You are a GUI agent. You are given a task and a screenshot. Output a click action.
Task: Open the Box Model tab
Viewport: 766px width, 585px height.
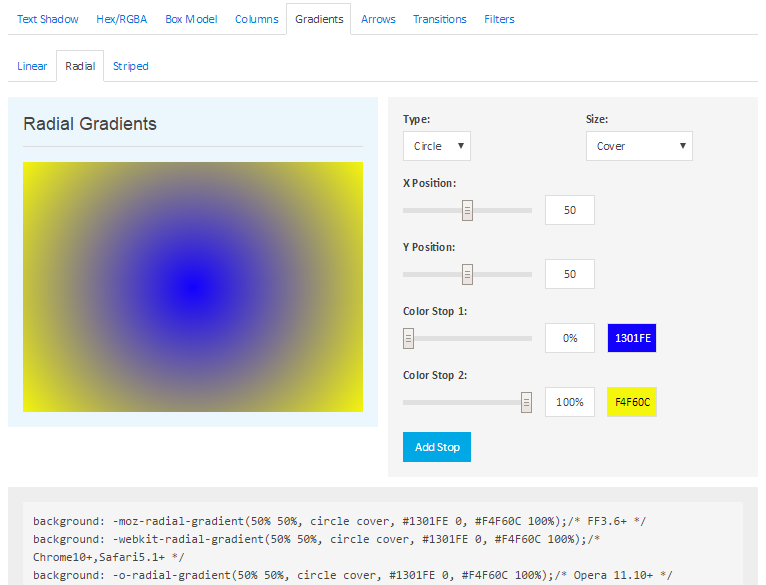[x=191, y=19]
